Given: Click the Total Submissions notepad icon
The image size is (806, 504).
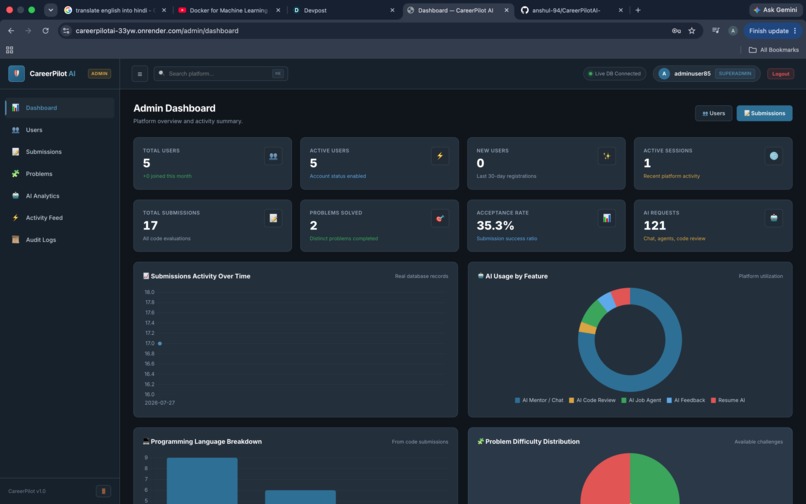Looking at the screenshot, I should tap(273, 218).
